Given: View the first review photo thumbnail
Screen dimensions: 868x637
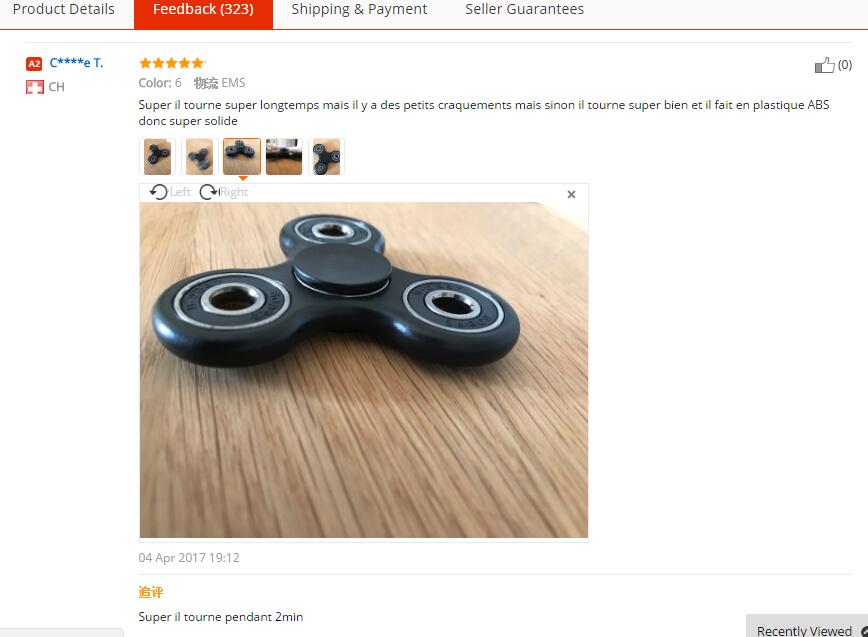Looking at the screenshot, I should click(x=157, y=157).
